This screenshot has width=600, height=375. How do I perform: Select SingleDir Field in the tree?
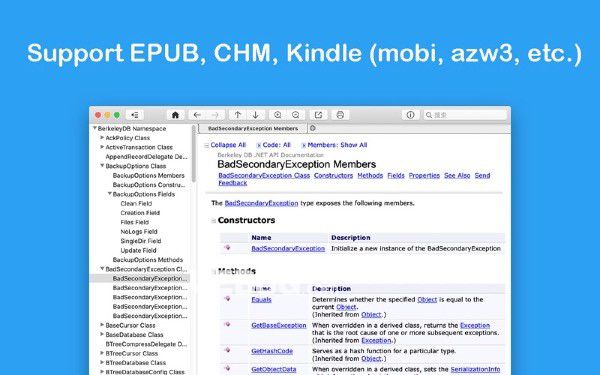point(140,241)
